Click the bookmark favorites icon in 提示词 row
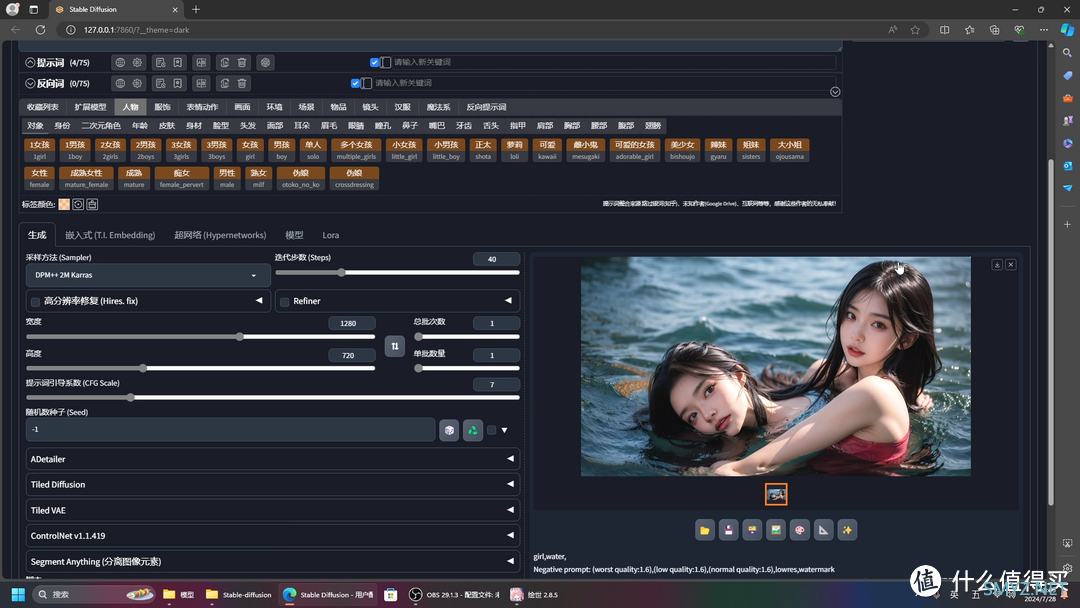This screenshot has width=1080, height=608. 178,63
